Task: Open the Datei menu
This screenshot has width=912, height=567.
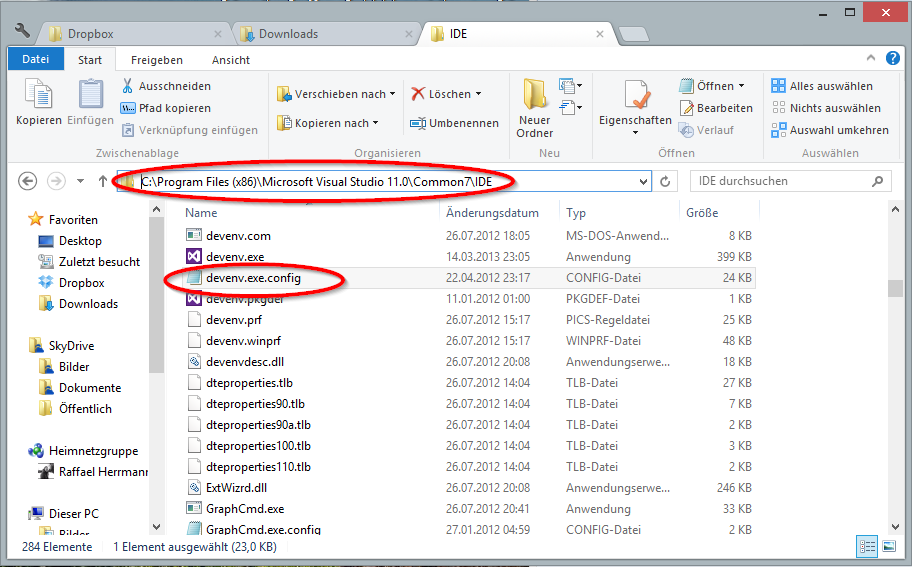Action: coord(35,59)
